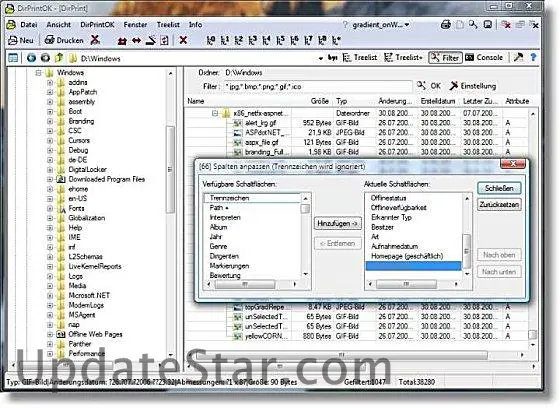Open the Treelist view button
The image size is (560, 408).
click(360, 58)
